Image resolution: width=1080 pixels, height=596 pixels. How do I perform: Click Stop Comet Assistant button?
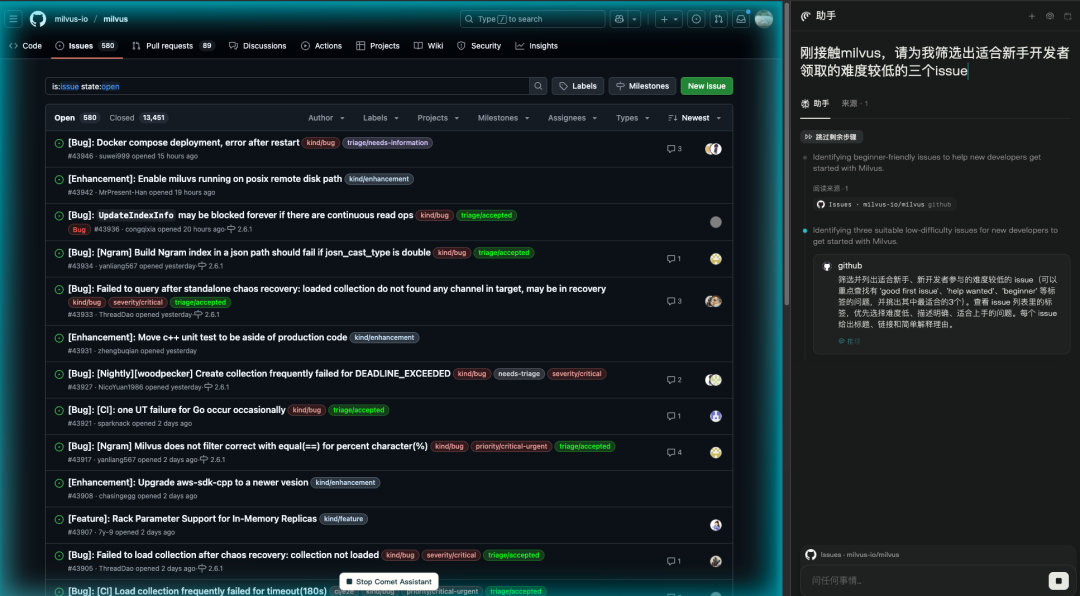click(x=389, y=582)
